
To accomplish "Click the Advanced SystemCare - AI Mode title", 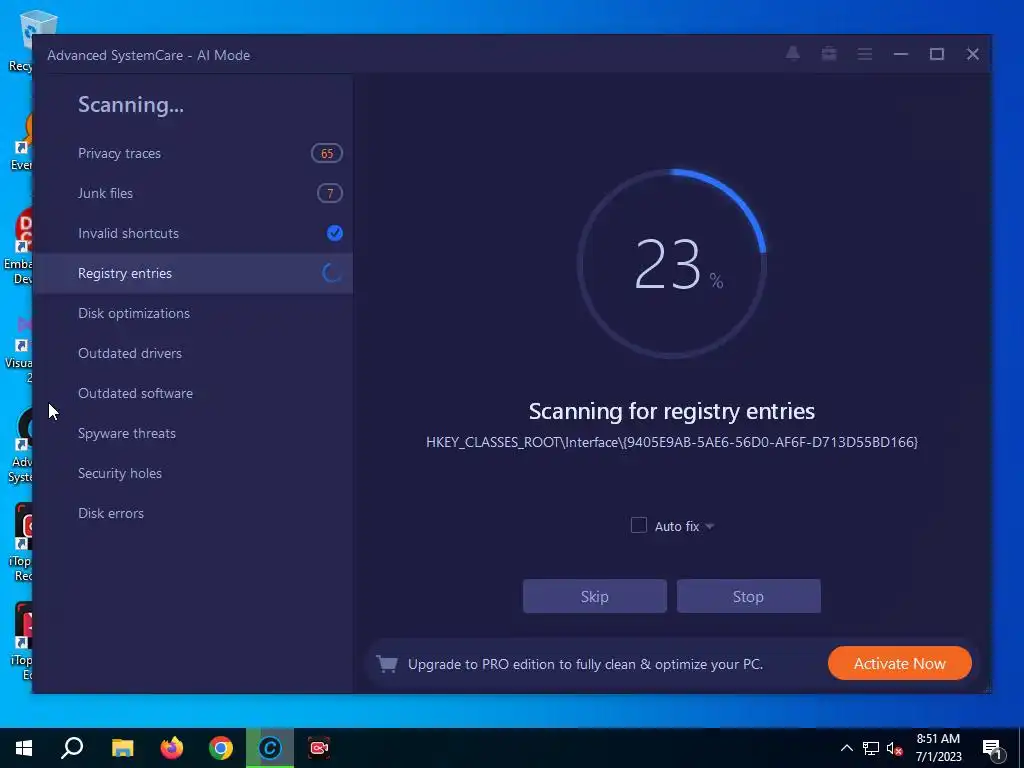I will [148, 56].
